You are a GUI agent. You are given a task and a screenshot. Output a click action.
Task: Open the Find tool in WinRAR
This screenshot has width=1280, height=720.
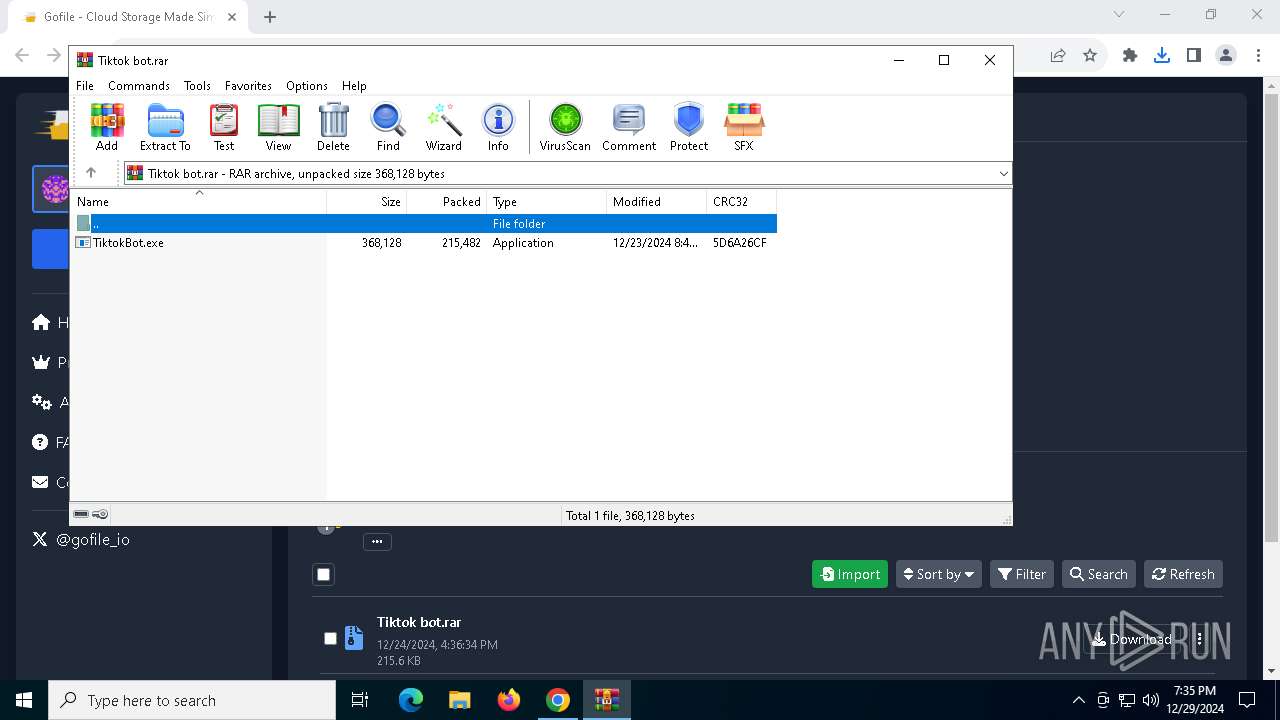[x=388, y=127]
